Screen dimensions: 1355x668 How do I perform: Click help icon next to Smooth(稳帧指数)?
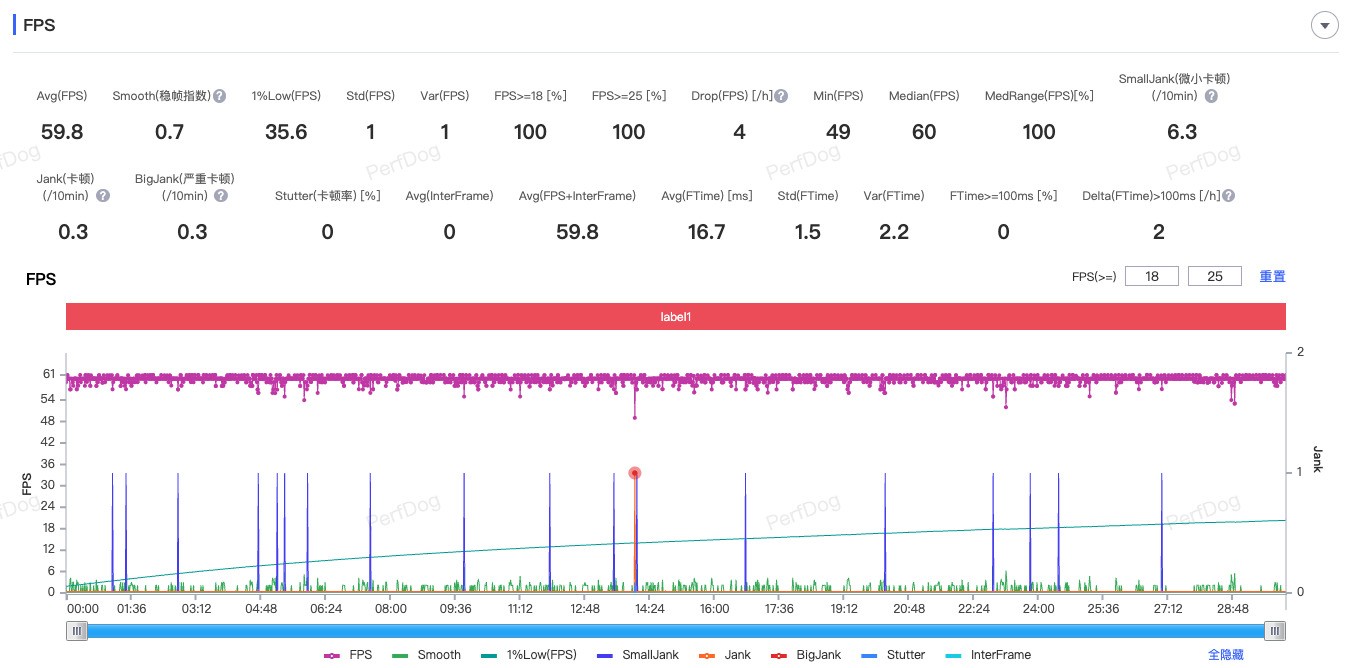point(219,97)
